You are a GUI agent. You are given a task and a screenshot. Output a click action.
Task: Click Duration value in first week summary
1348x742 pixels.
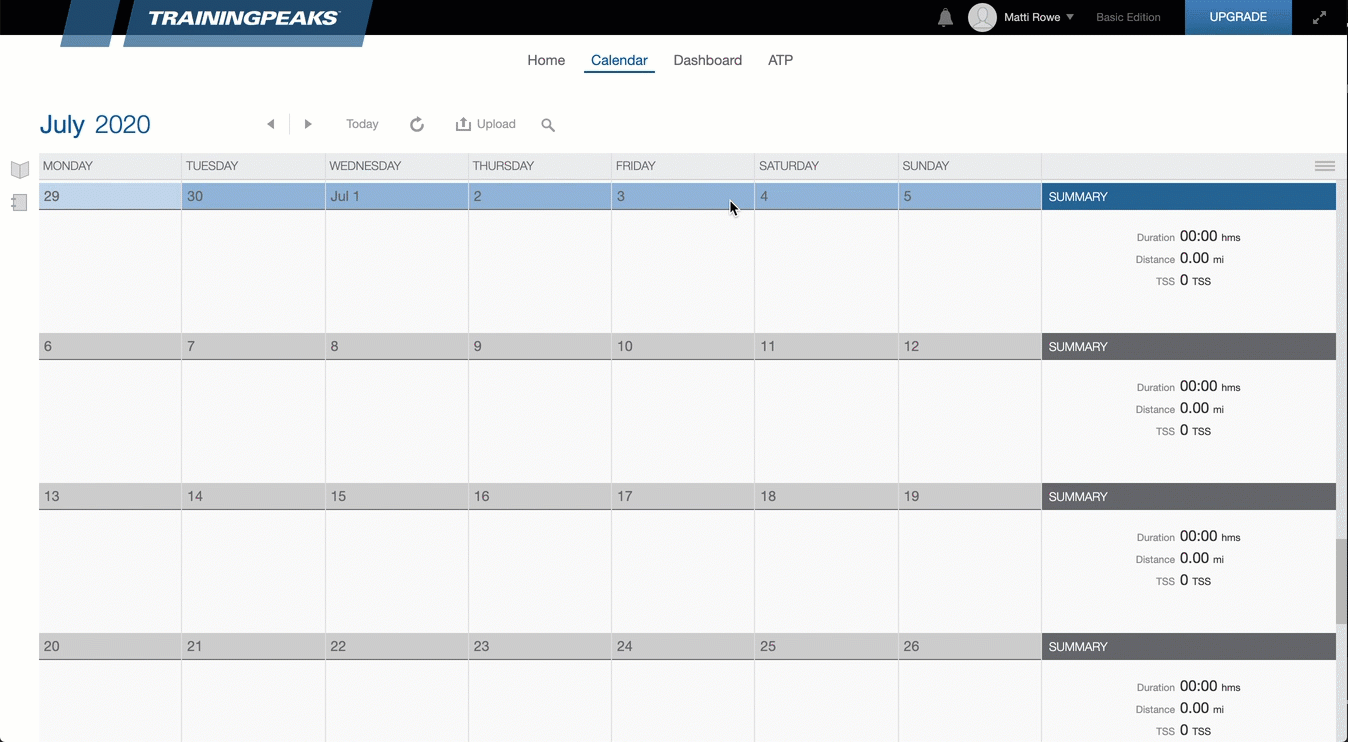[1198, 236]
